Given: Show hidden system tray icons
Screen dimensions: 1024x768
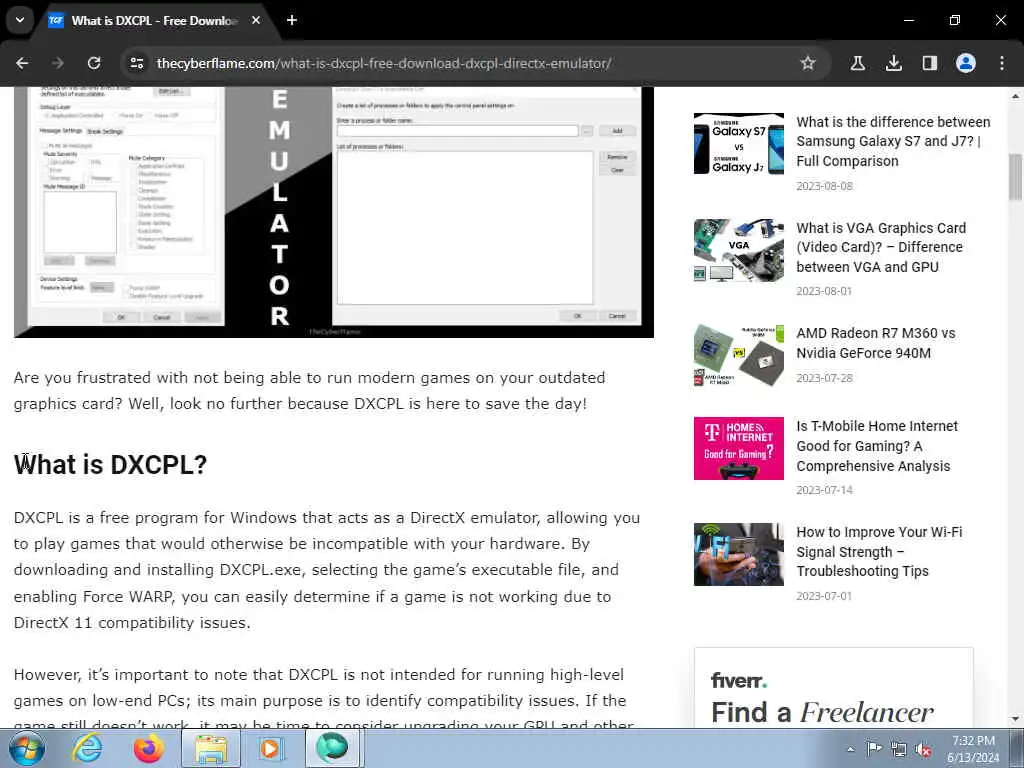Looking at the screenshot, I should pyautogui.click(x=850, y=749).
